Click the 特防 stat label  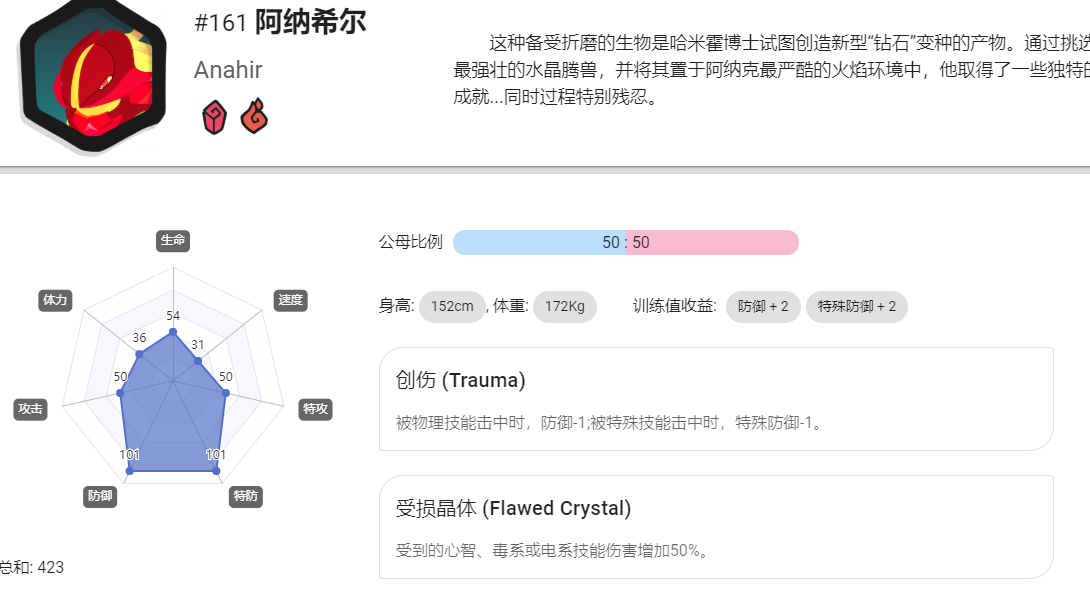245,496
